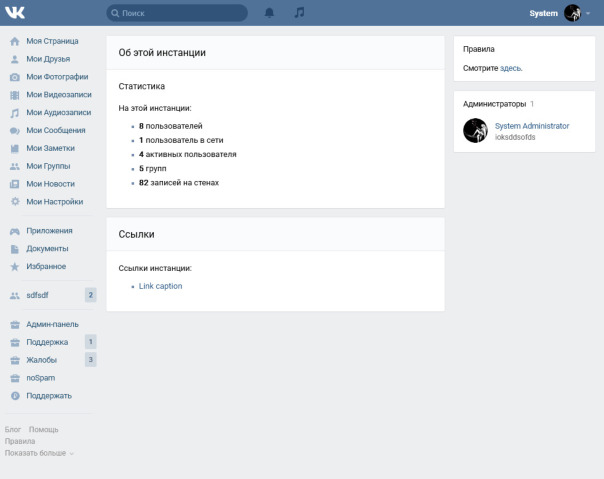This screenshot has height=479, width=604.
Task: Click the Жалобы counter badge 3
Action: point(91,360)
